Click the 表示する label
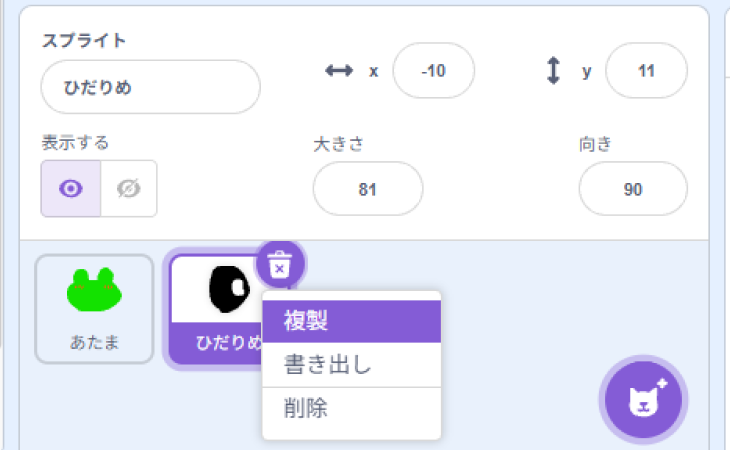 click(x=75, y=142)
